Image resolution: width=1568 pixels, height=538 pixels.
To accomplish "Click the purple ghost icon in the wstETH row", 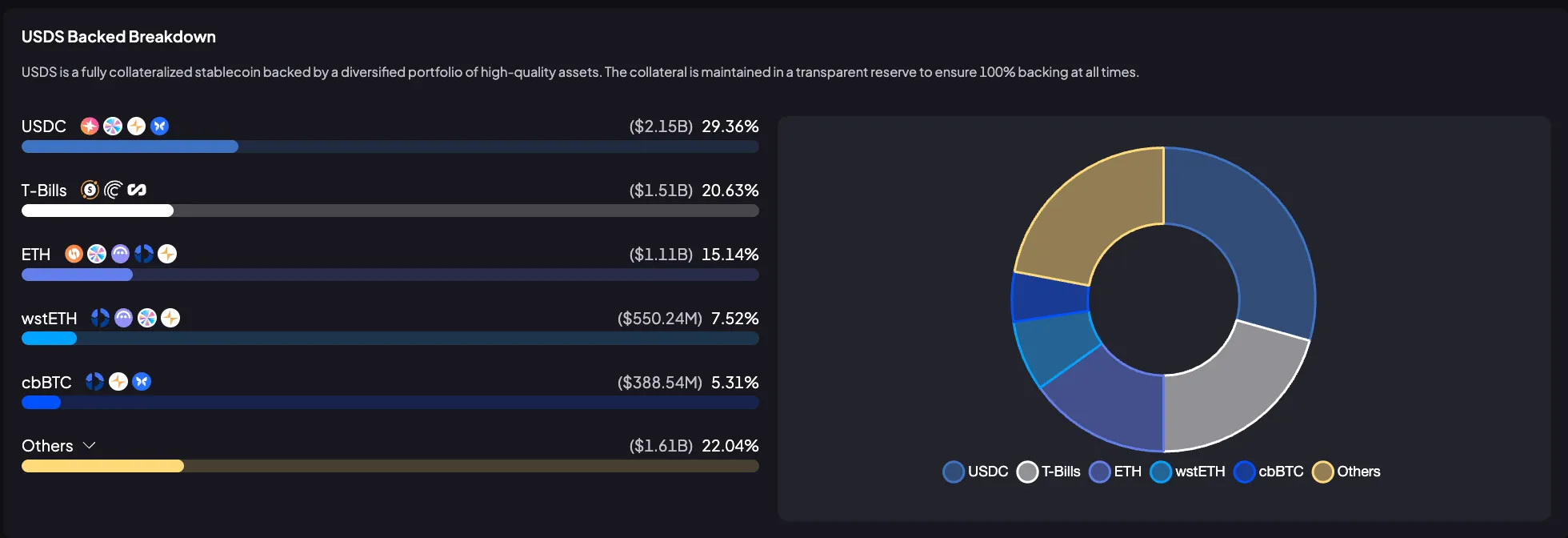I will click(123, 318).
